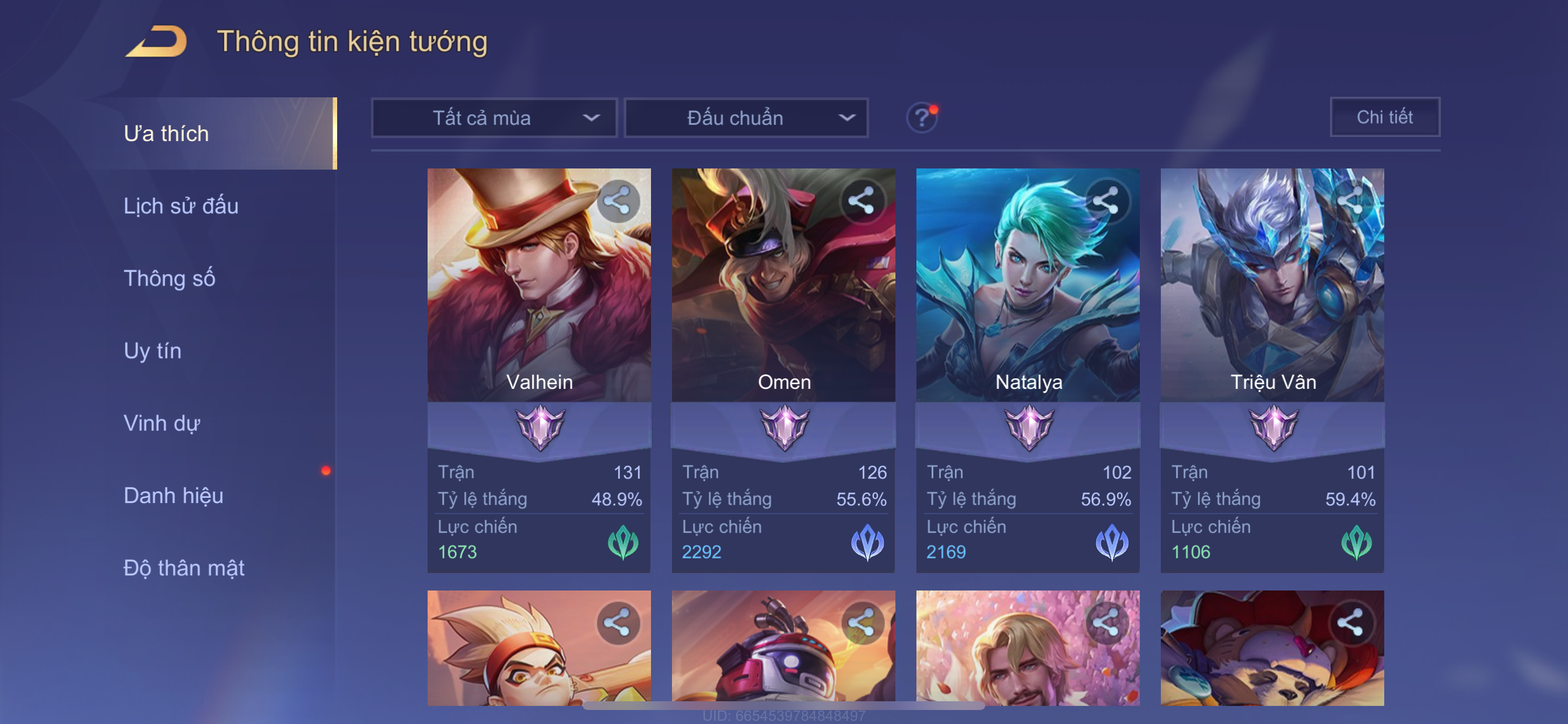
Task: Click Valhein's green Lực chiến badge icon
Action: [x=624, y=542]
